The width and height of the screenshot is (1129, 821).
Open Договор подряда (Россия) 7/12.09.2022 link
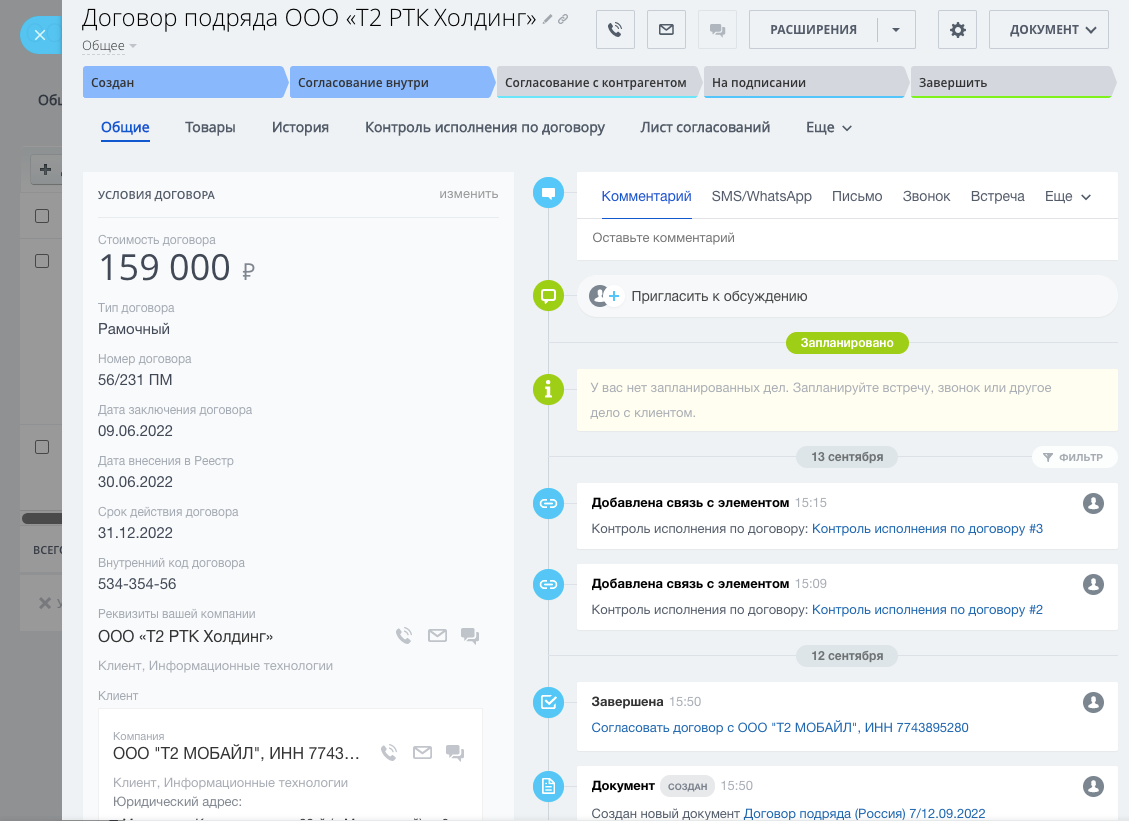[x=864, y=813]
